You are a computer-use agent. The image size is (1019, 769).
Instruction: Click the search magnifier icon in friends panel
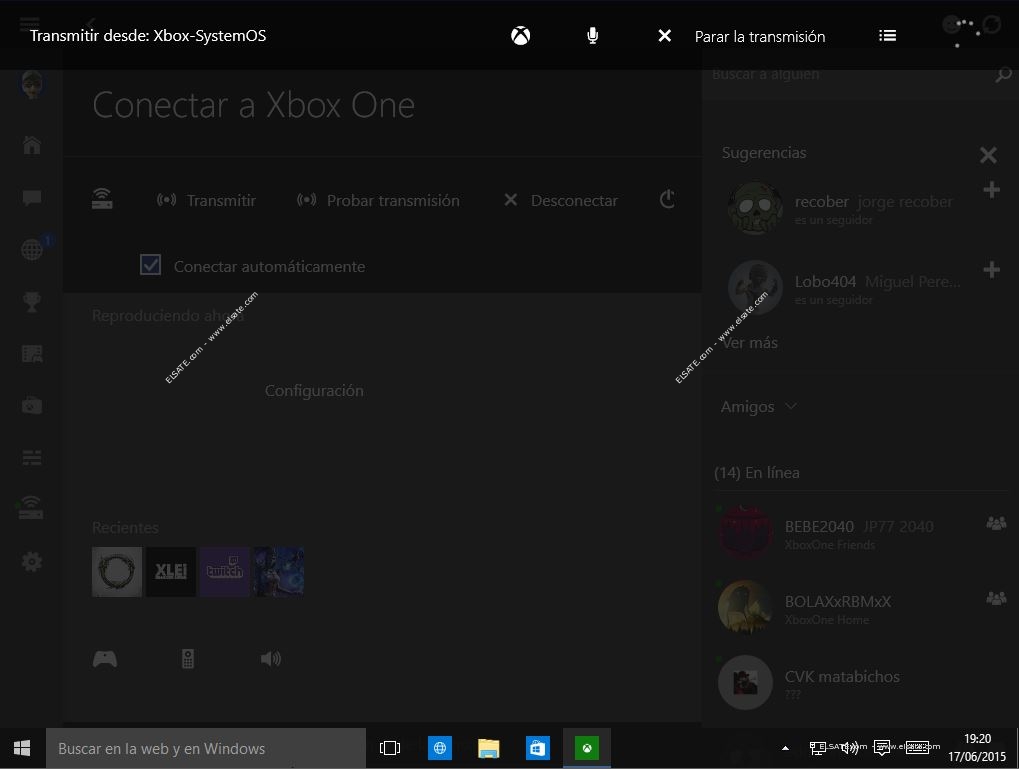(x=1003, y=75)
